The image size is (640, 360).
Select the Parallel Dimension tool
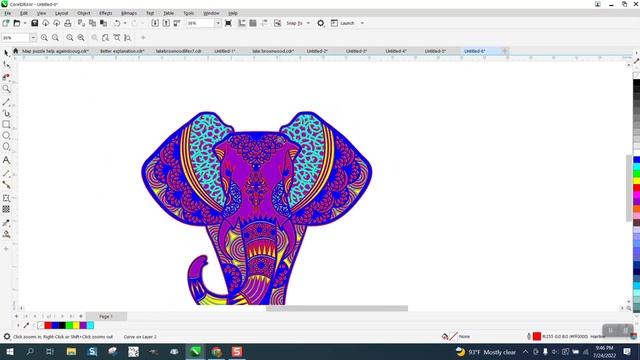point(6,173)
